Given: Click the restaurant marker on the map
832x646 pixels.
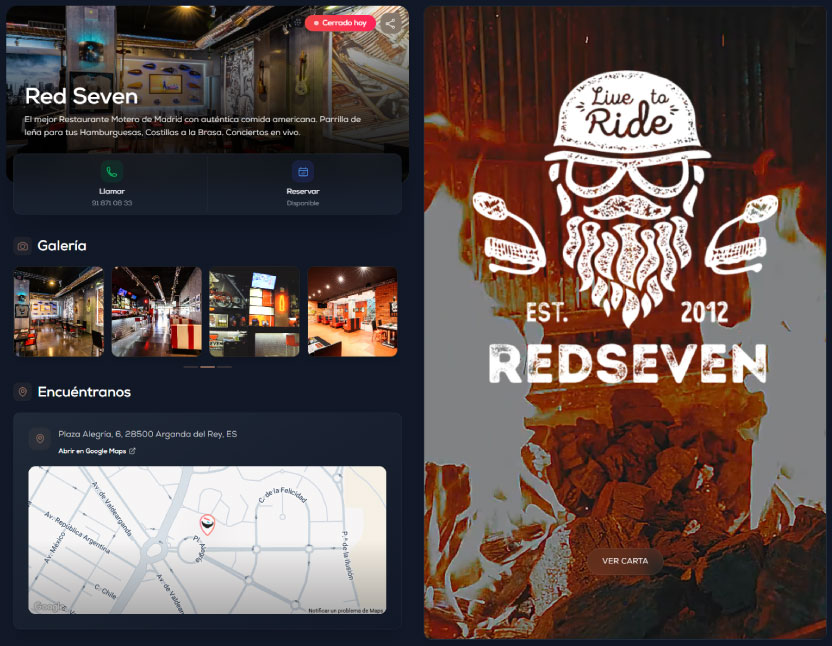Looking at the screenshot, I should [207, 524].
